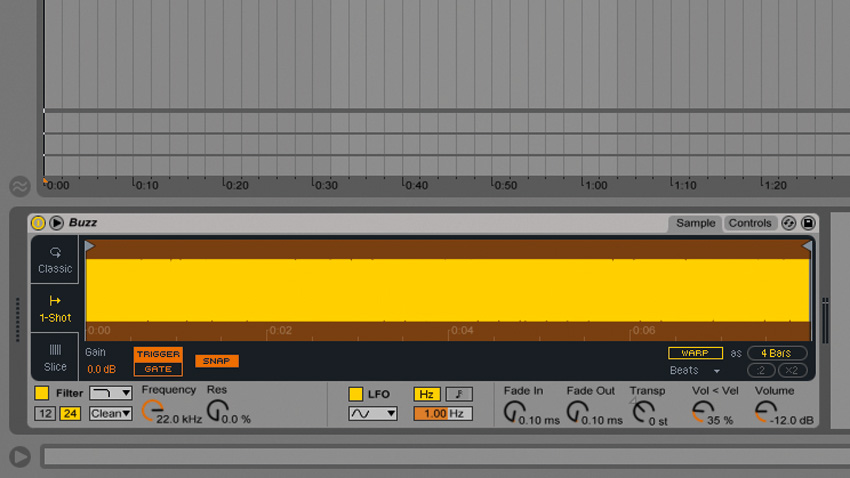Click the yellow waveform display
This screenshot has height=478, width=850.
(448, 290)
